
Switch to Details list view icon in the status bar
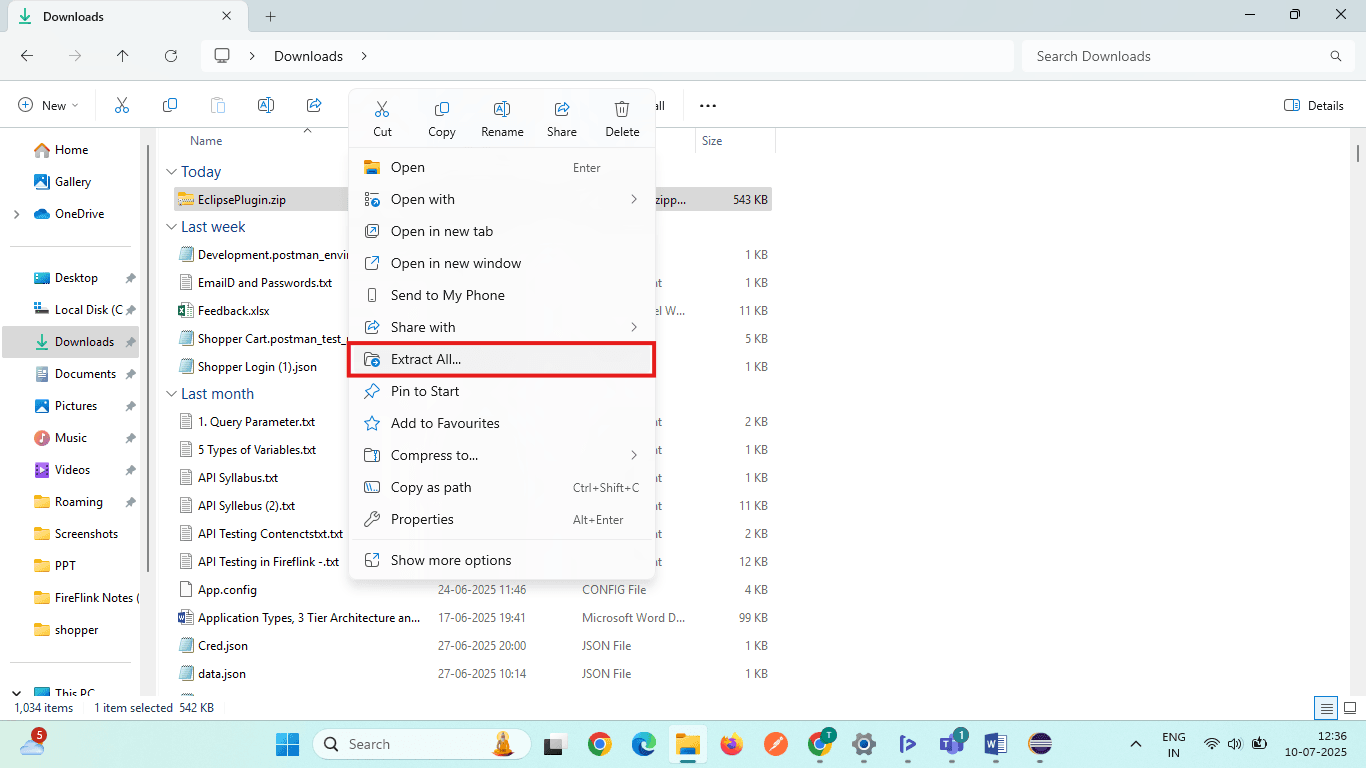[x=1327, y=708]
